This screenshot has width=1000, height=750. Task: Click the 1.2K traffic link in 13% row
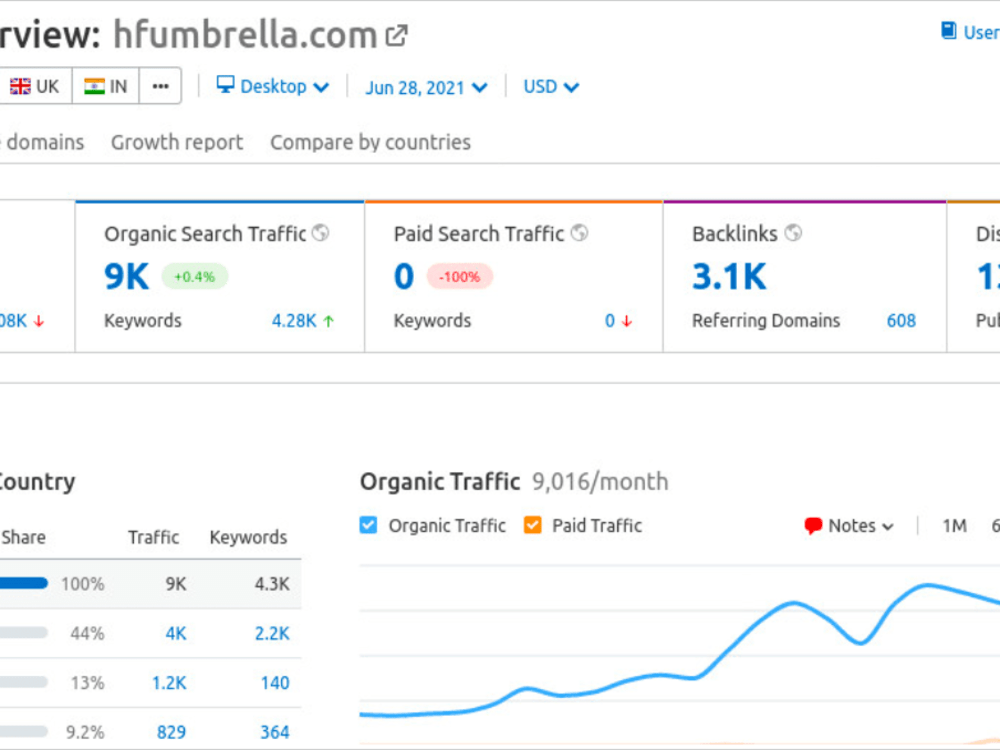tap(170, 683)
